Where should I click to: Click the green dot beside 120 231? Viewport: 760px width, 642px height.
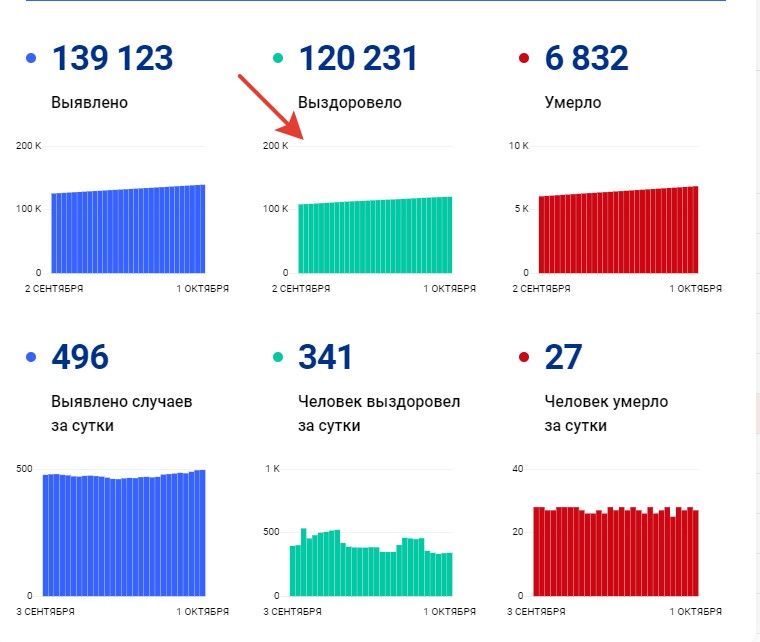pos(279,60)
